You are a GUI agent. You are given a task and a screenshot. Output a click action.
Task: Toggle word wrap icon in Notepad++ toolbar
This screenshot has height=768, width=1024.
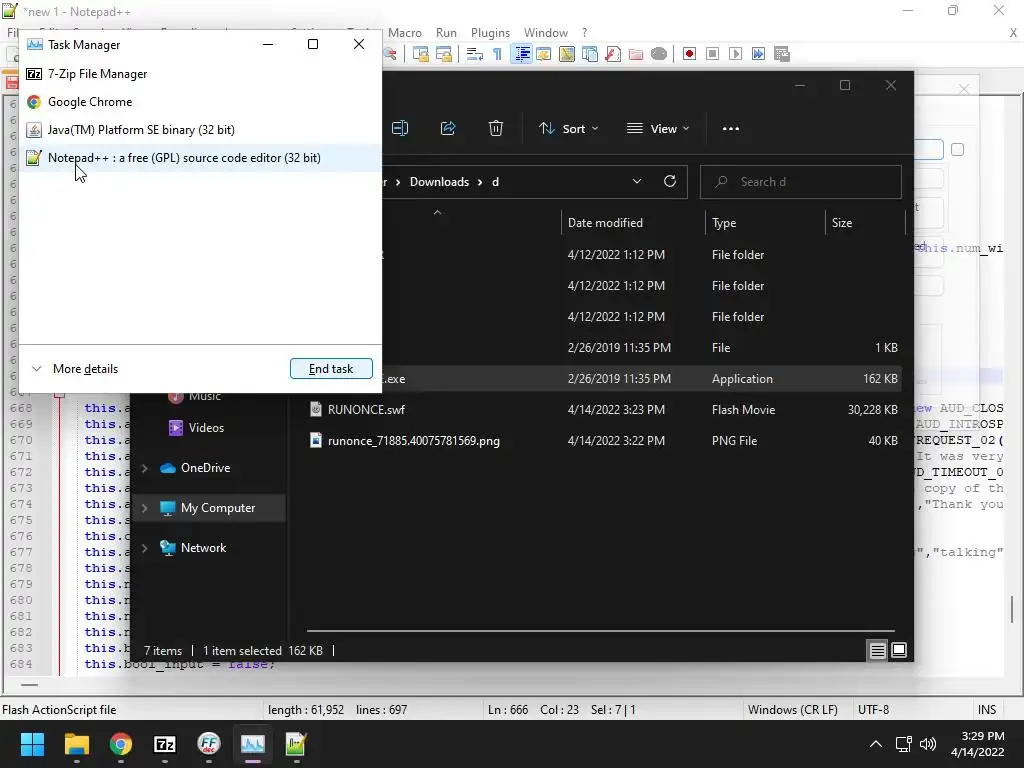click(475, 54)
